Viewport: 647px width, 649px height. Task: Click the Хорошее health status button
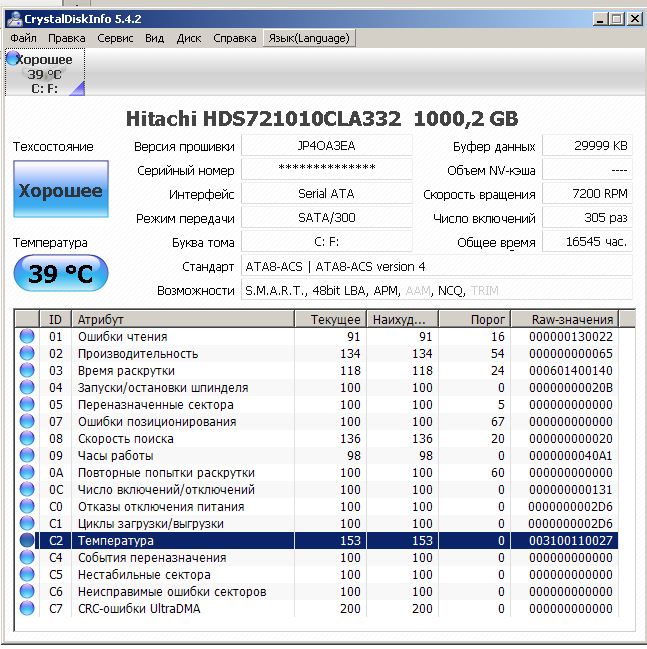[x=60, y=190]
